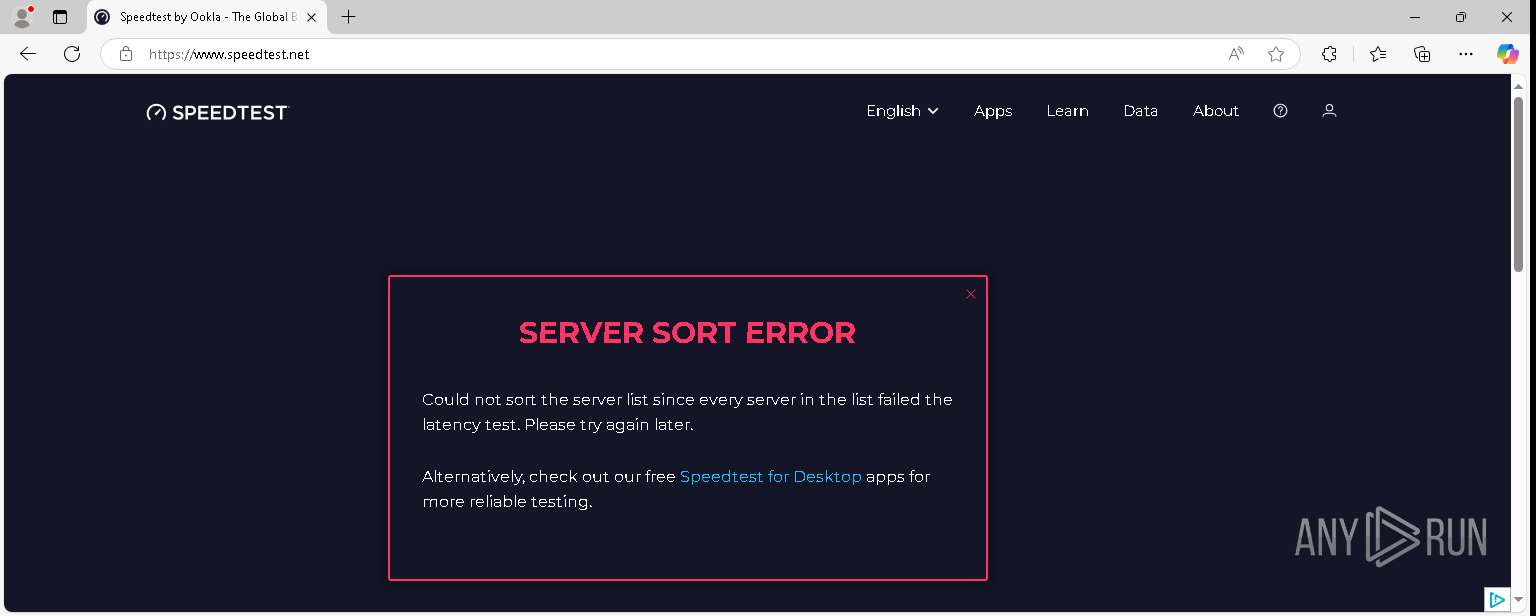Go back with browser back arrow

coord(28,54)
